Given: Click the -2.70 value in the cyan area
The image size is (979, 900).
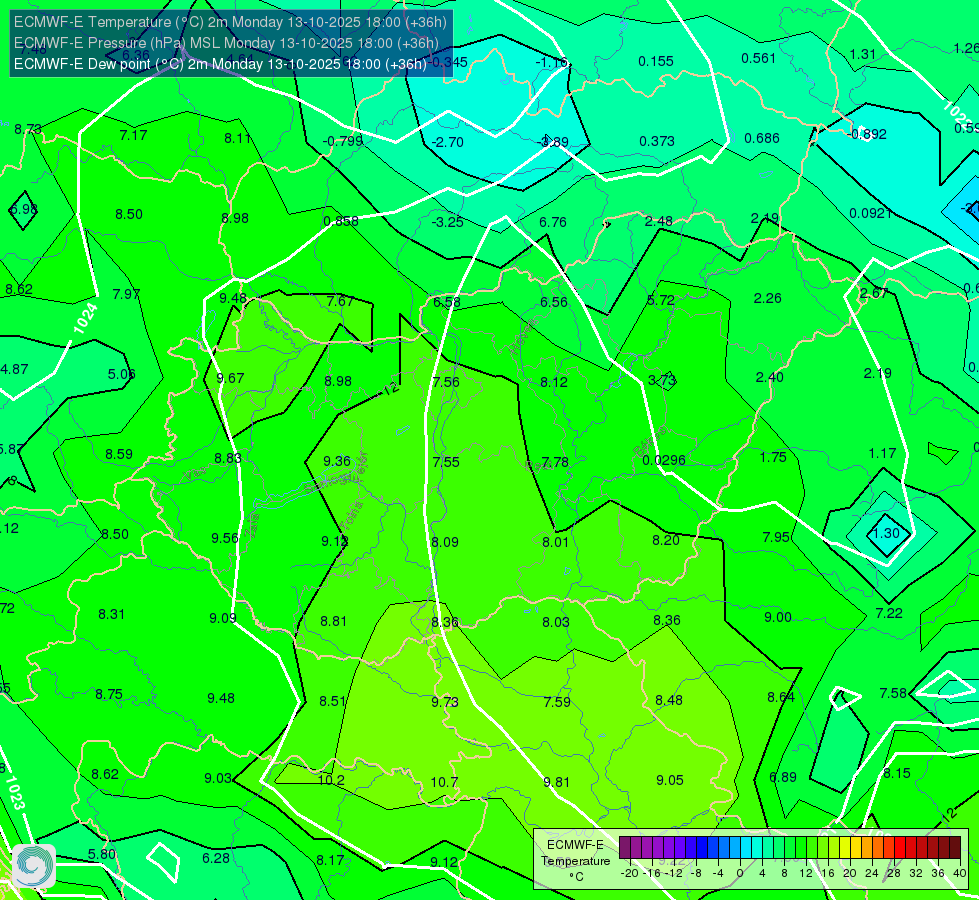Looking at the screenshot, I should click(x=448, y=142).
